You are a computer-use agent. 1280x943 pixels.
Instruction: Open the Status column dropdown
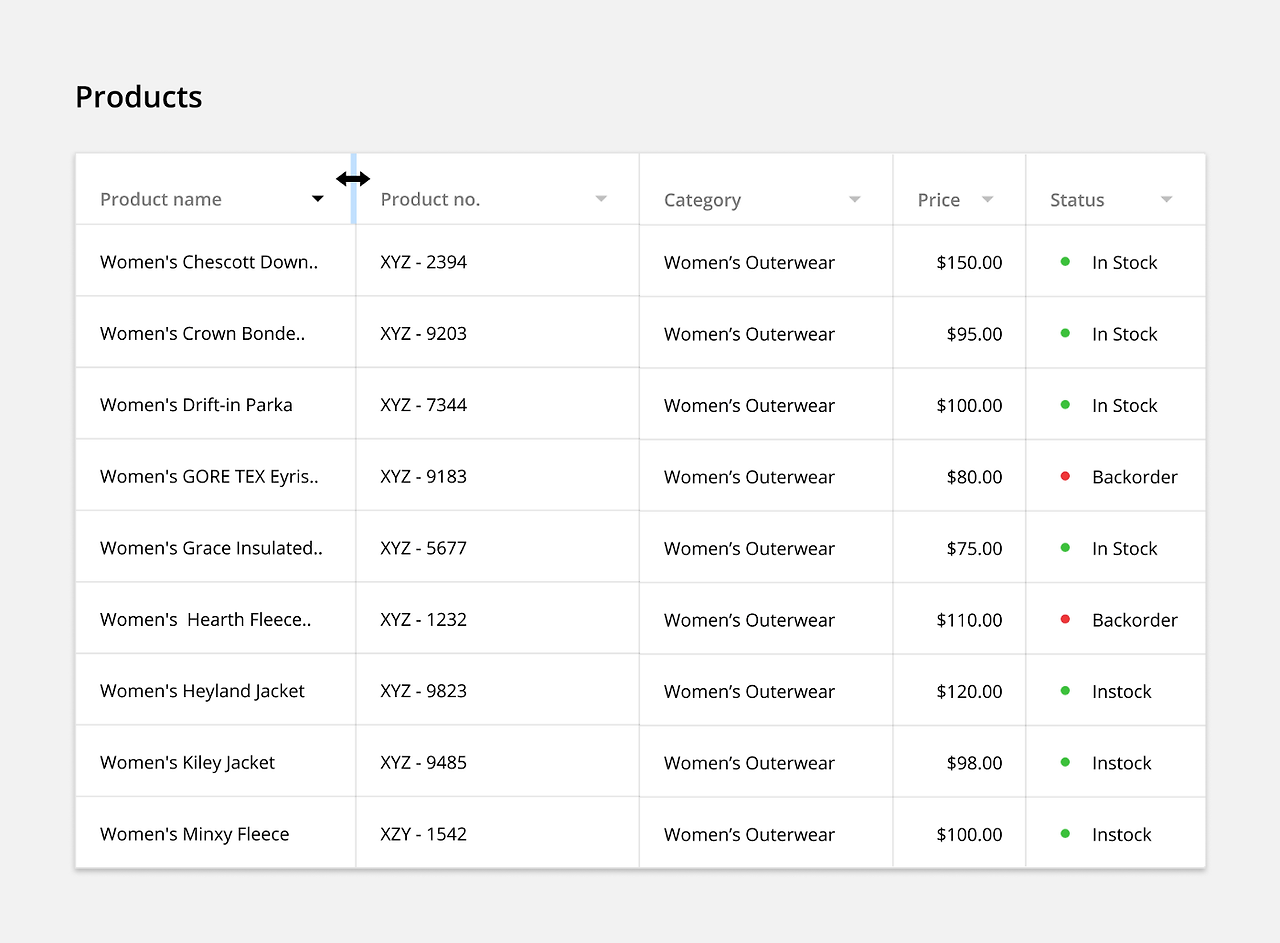[x=1166, y=199]
